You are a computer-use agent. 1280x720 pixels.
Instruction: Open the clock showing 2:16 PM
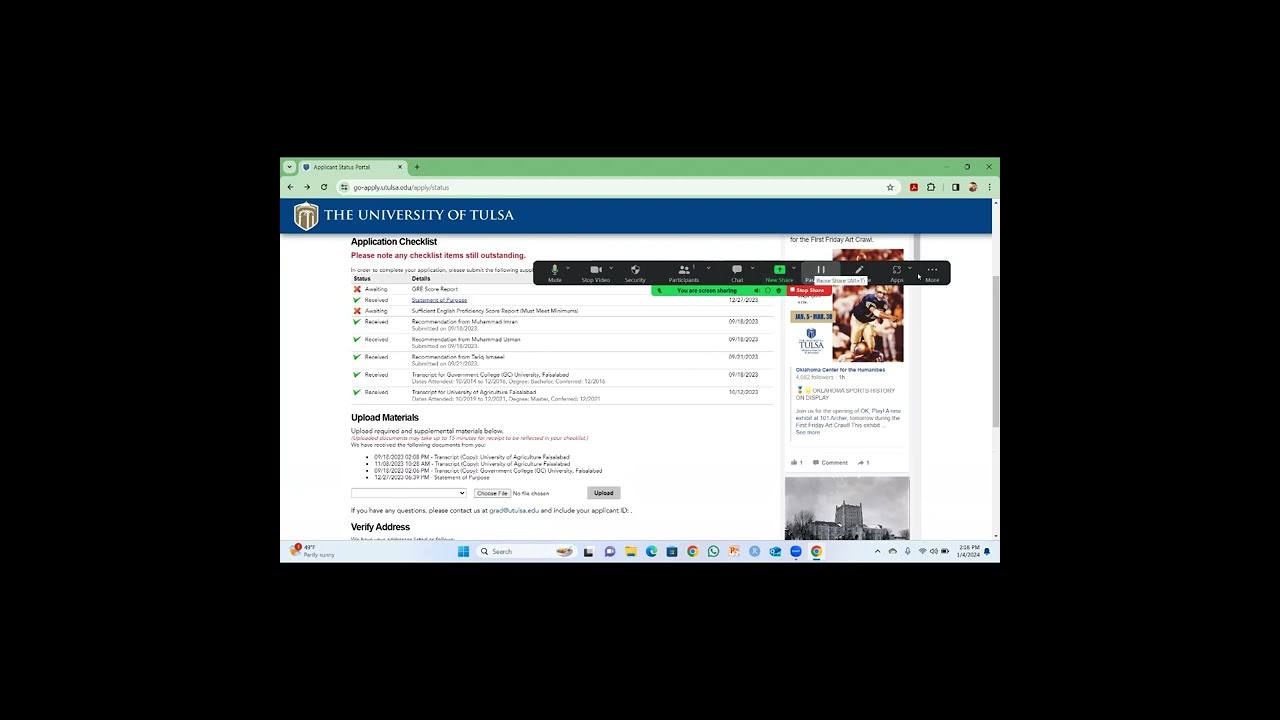click(x=967, y=551)
